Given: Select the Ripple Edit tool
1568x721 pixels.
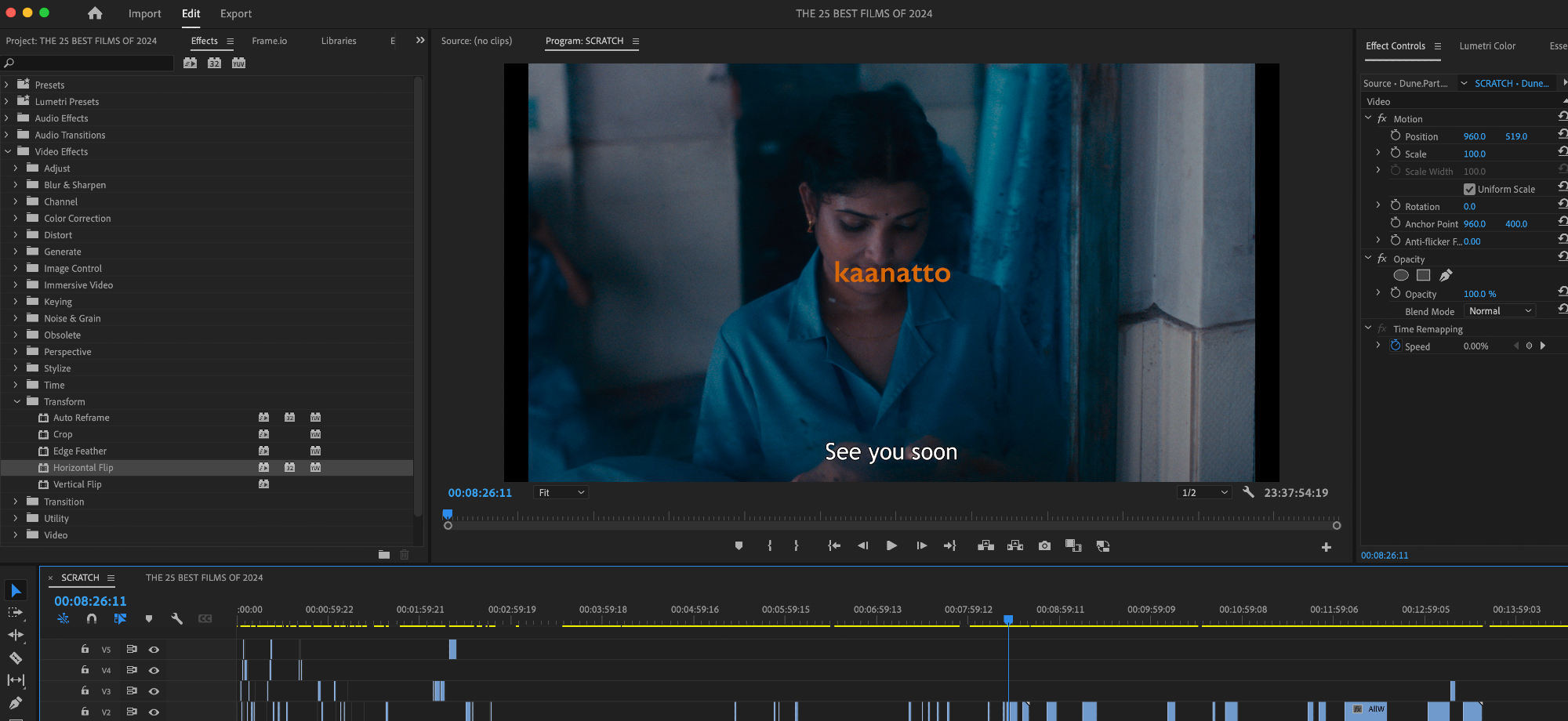Looking at the screenshot, I should click(16, 636).
